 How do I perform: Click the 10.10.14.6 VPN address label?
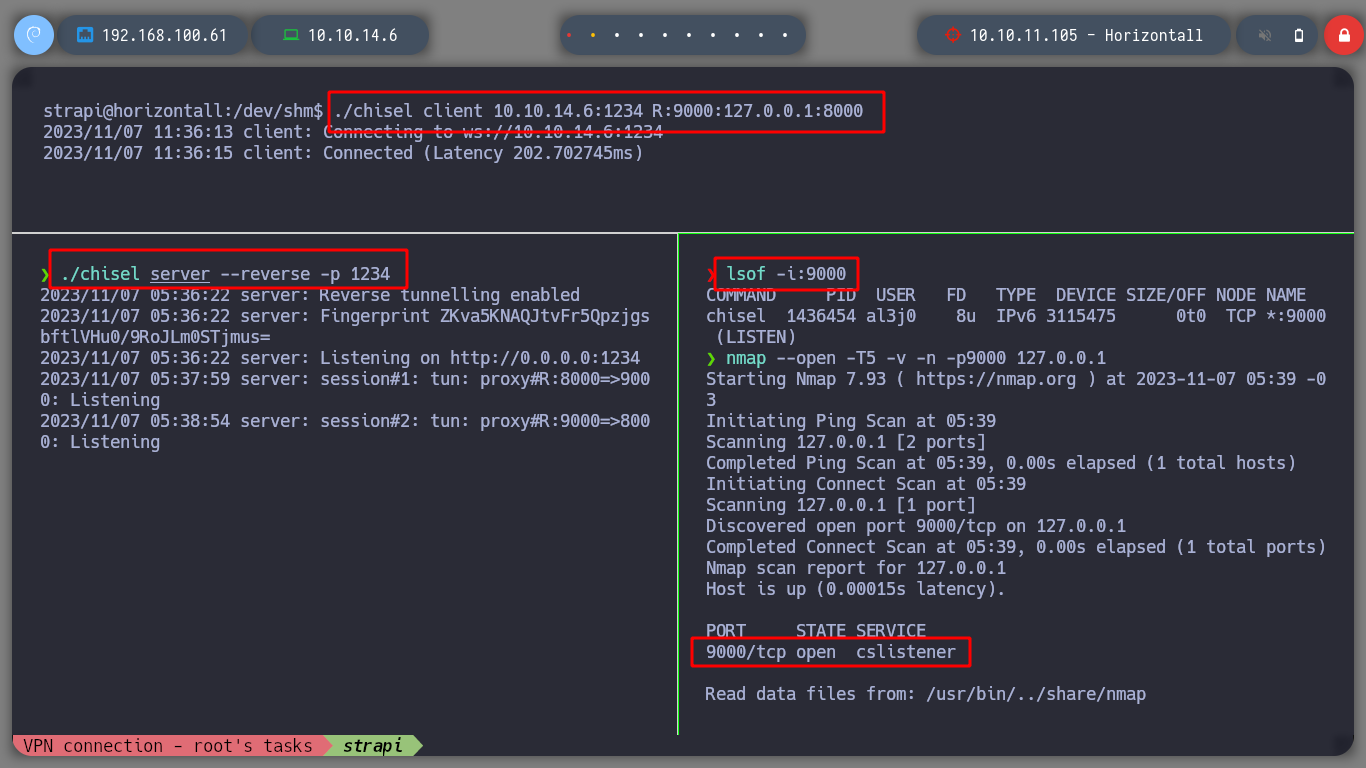[352, 35]
